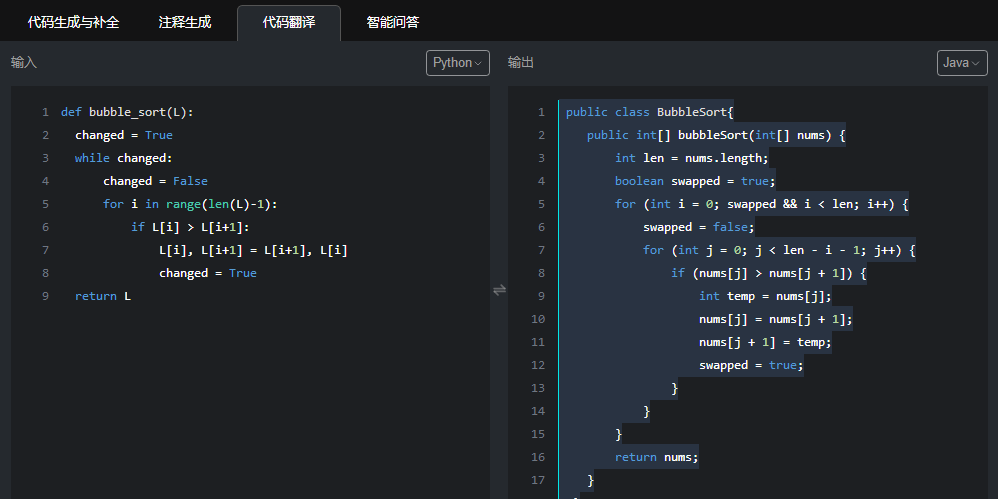This screenshot has height=499, width=998.
Task: Click 'int temp = nums[j];' in output
Action: click(765, 296)
